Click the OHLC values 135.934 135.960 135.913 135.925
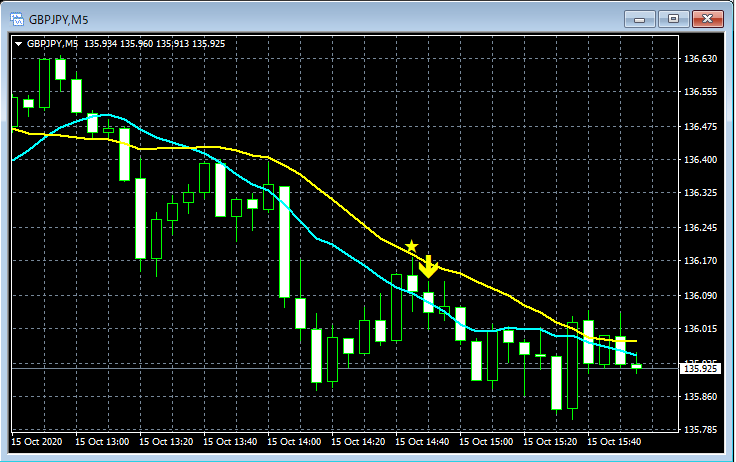Screen dimensions: 736x462 (154, 44)
